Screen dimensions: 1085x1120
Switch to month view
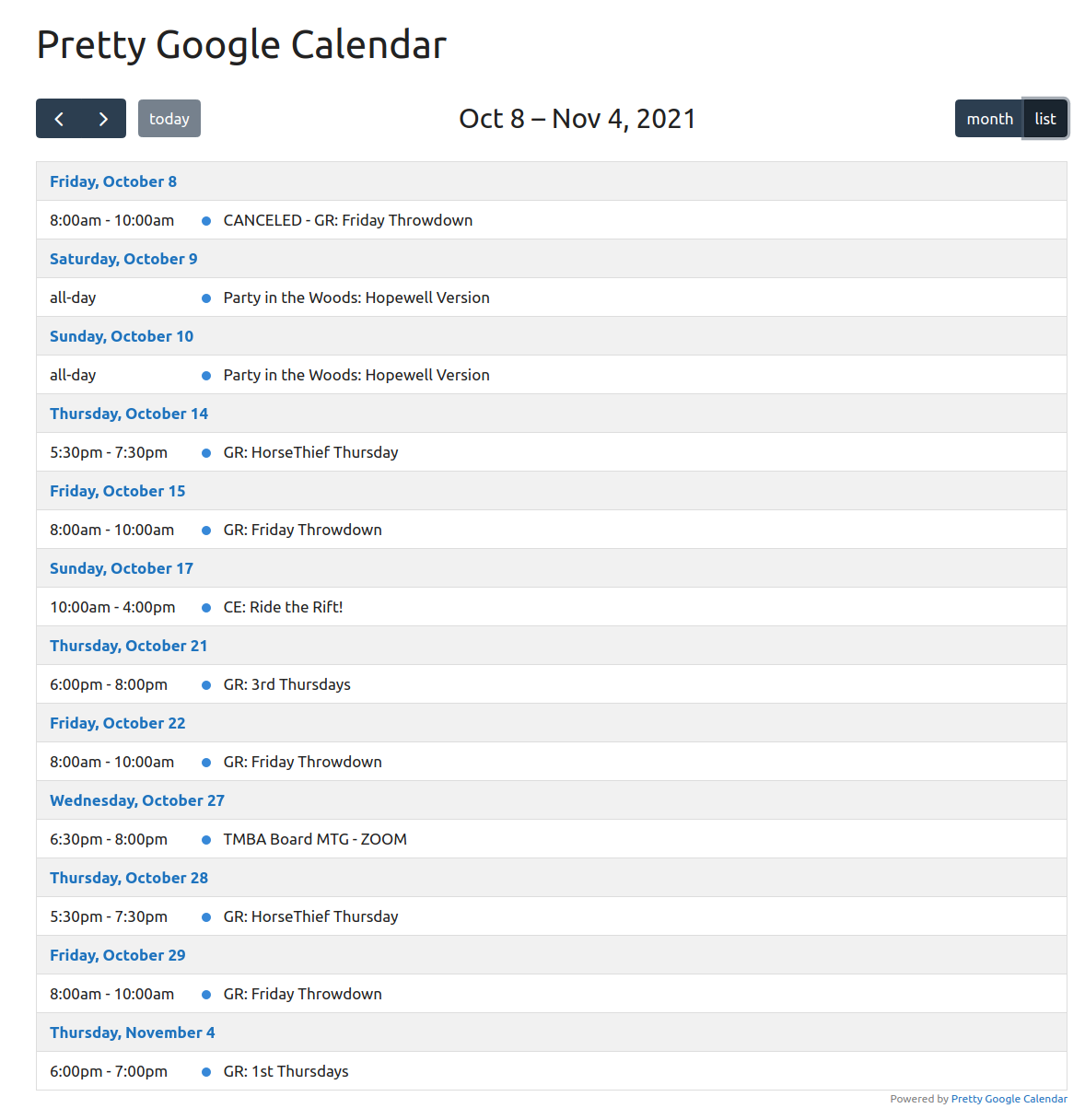click(989, 119)
